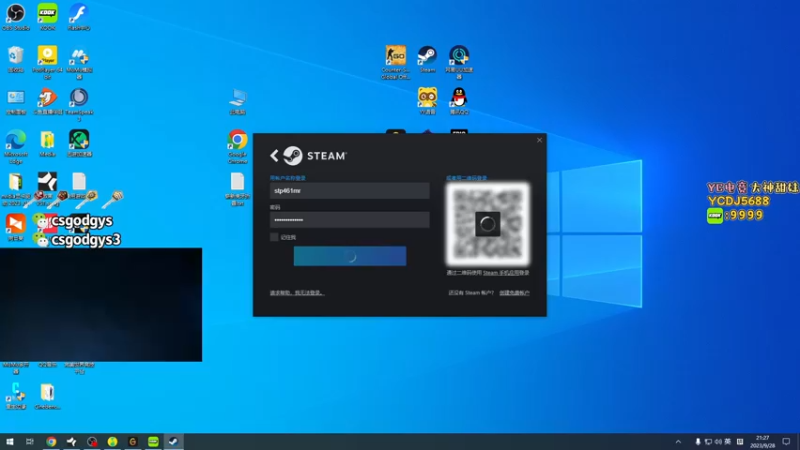Image resolution: width=800 pixels, height=450 pixels.
Task: Open Microsoft Edge desktop shortcut
Action: (16, 146)
